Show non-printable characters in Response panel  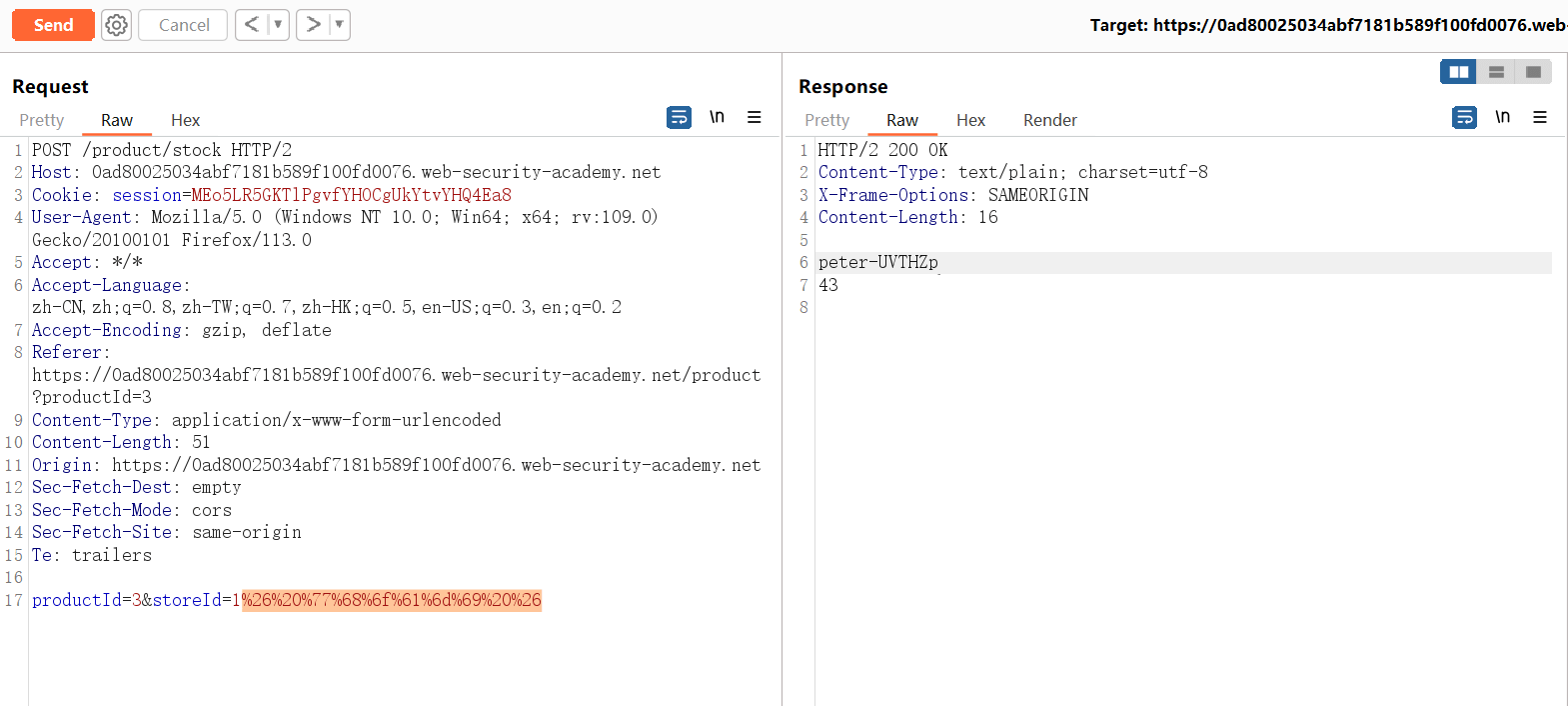(1502, 117)
